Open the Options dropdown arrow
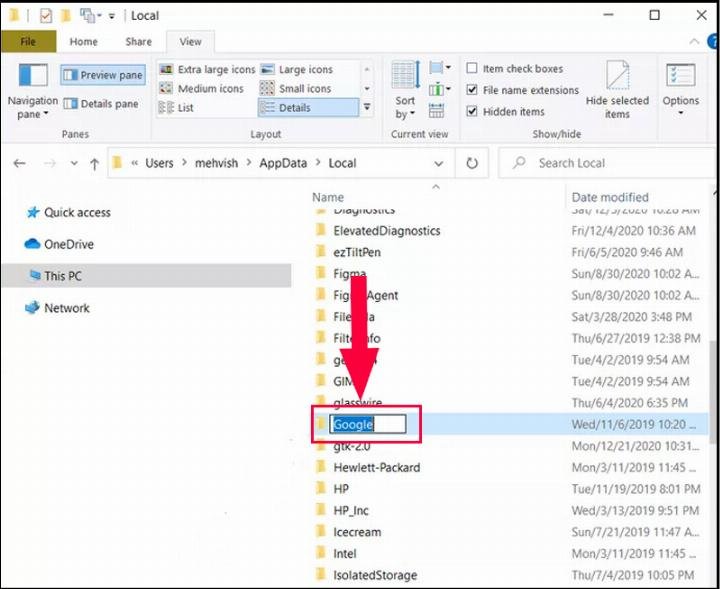720x589 pixels. coord(681,113)
